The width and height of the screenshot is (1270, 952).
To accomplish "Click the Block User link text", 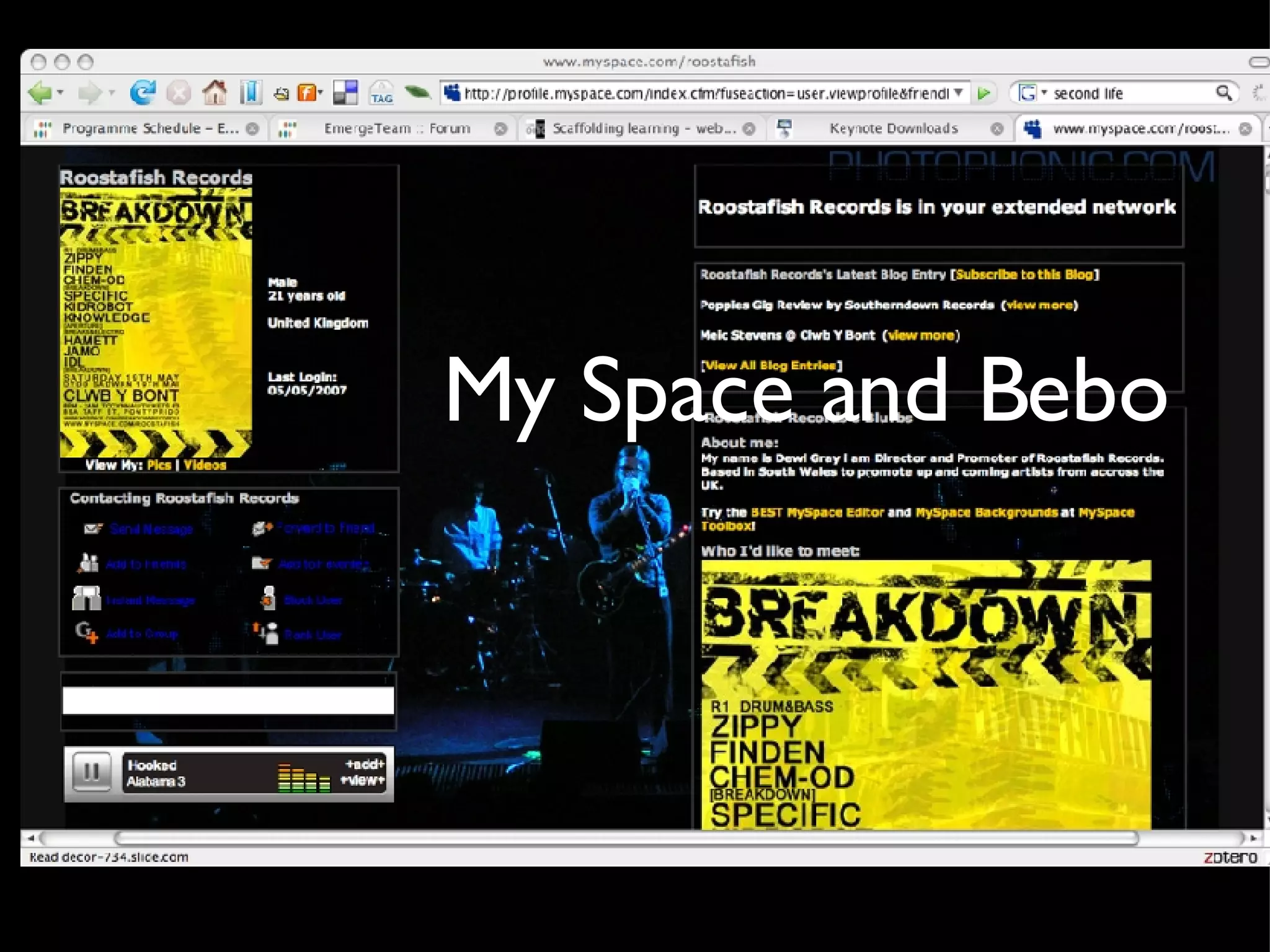I will 313,600.
